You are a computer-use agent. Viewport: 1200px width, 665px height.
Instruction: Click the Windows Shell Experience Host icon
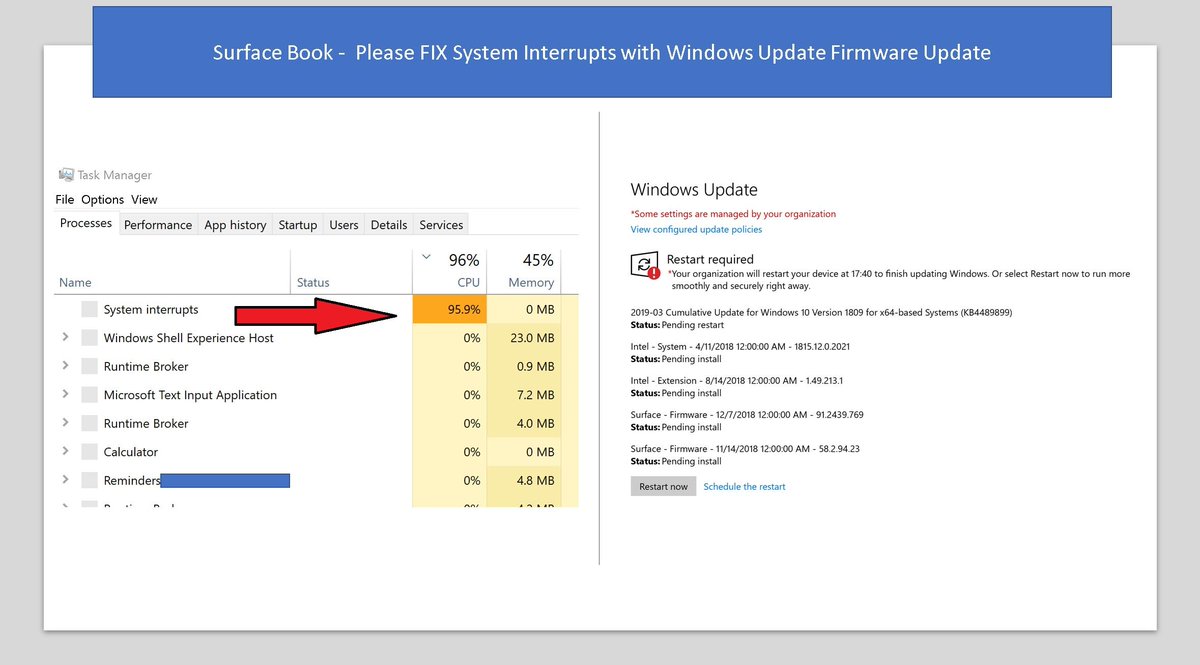[89, 338]
